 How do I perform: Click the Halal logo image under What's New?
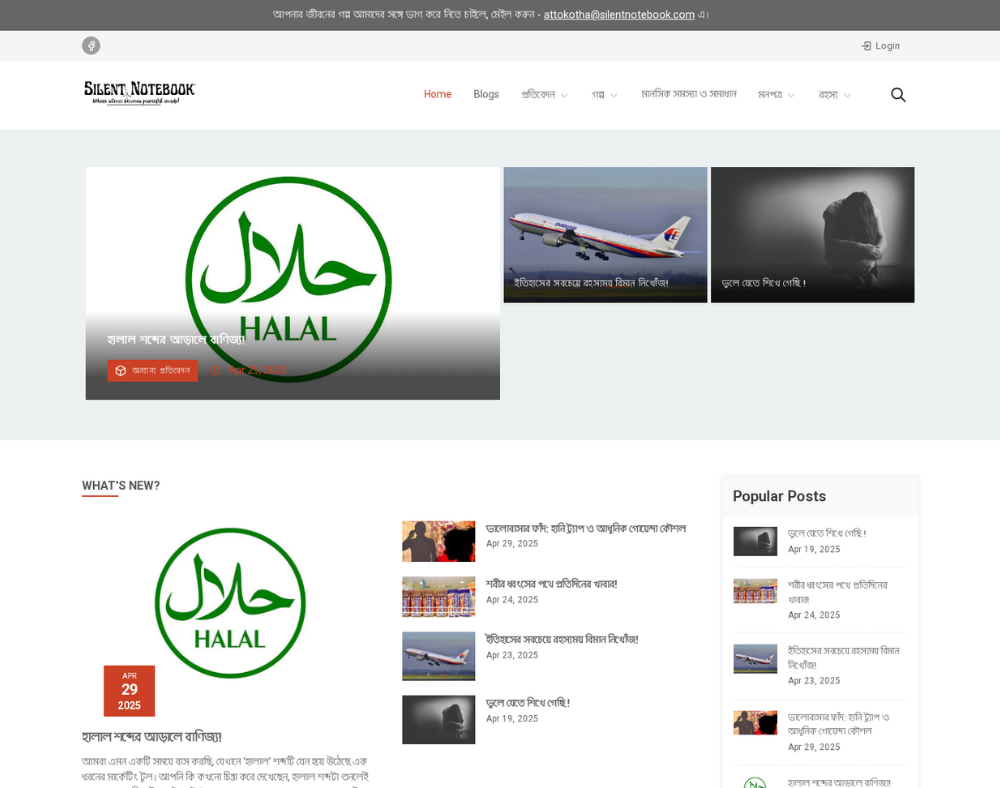click(230, 603)
